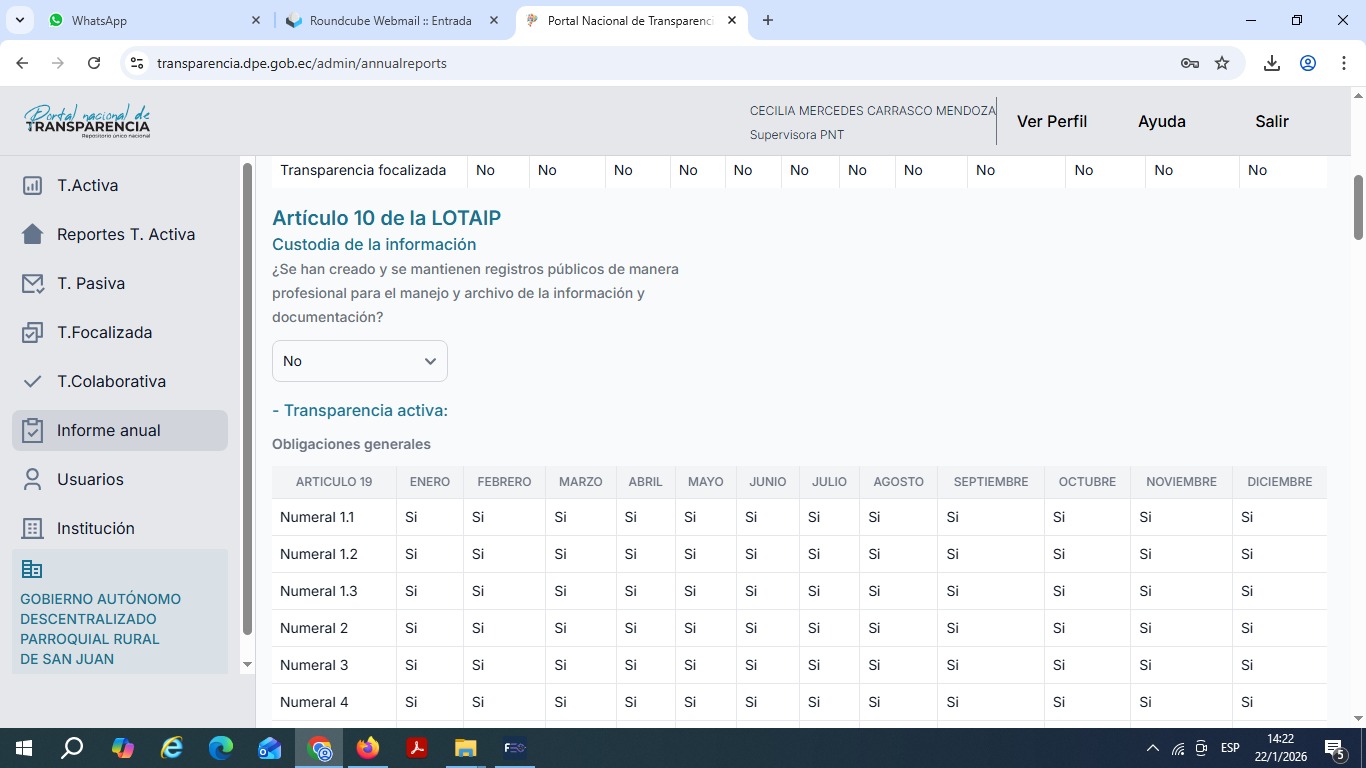Open the tab search chevron in Chrome

click(21, 20)
